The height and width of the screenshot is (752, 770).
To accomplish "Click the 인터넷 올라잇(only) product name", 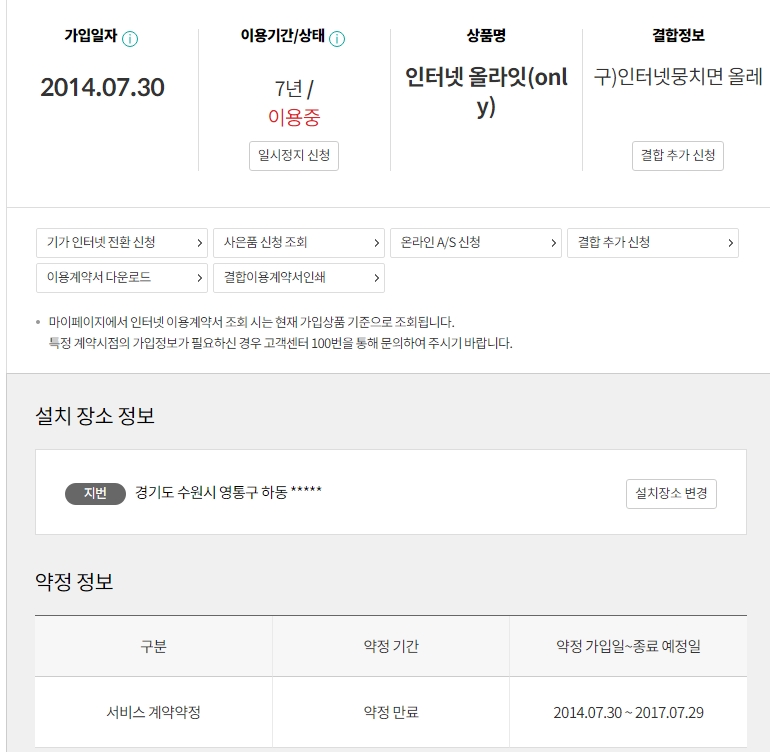I will coord(486,91).
